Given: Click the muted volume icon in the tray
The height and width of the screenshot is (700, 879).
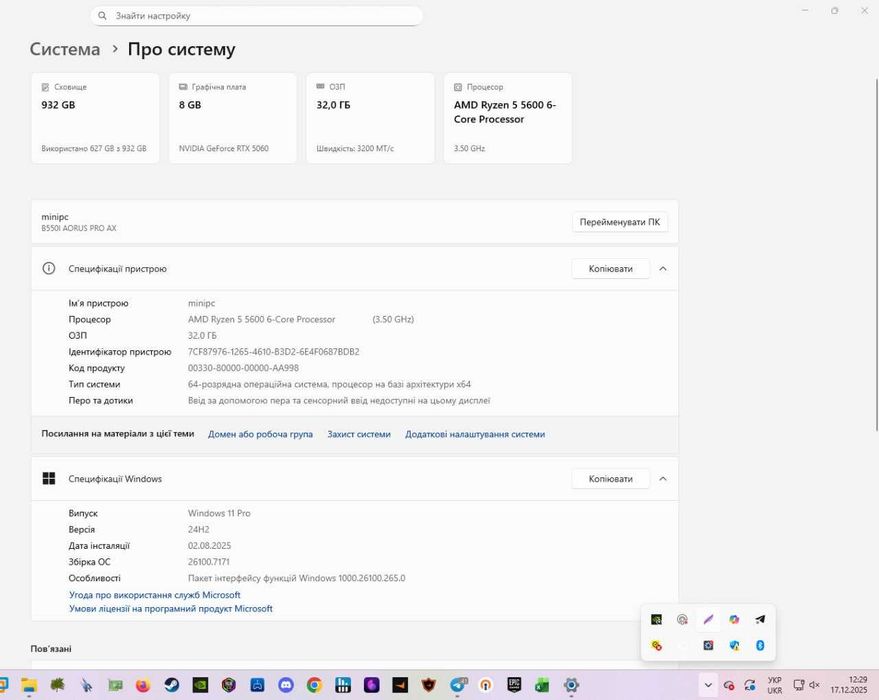Looking at the screenshot, I should tap(814, 685).
